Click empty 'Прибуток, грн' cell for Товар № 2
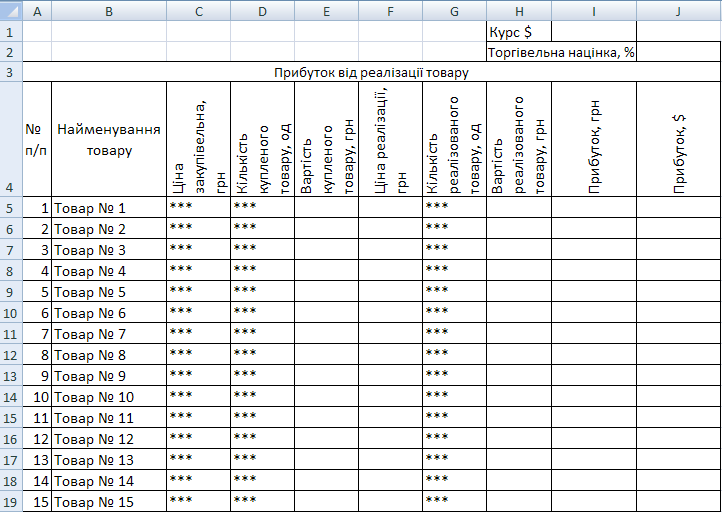 594,228
